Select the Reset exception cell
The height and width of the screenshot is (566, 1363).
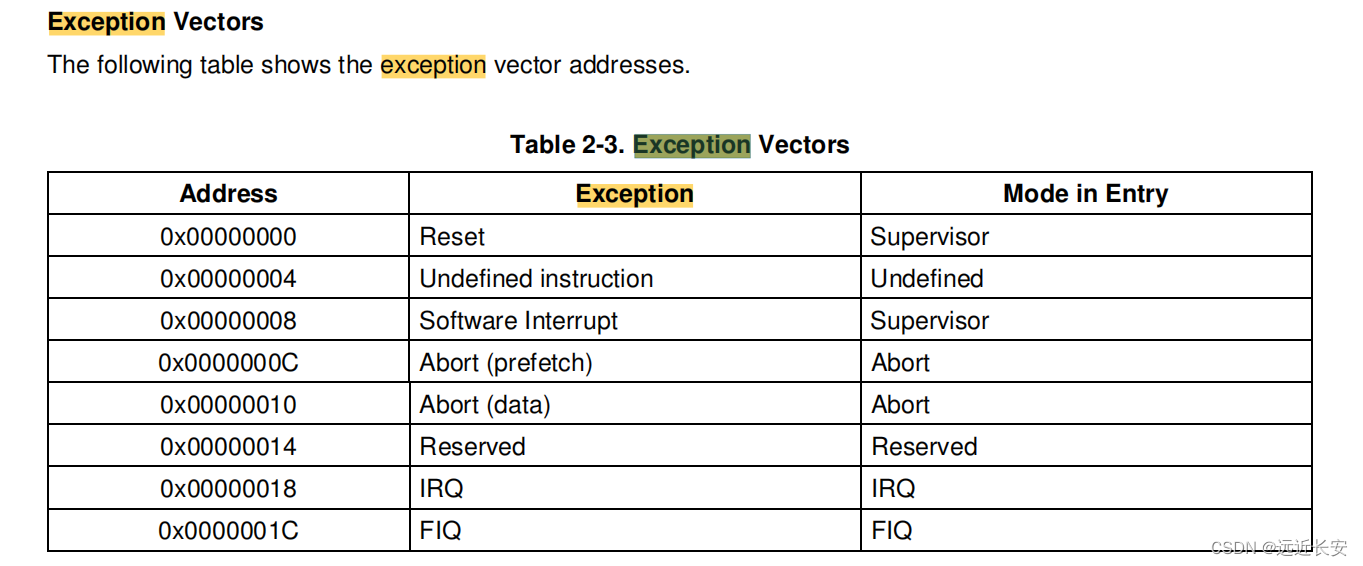(452, 237)
